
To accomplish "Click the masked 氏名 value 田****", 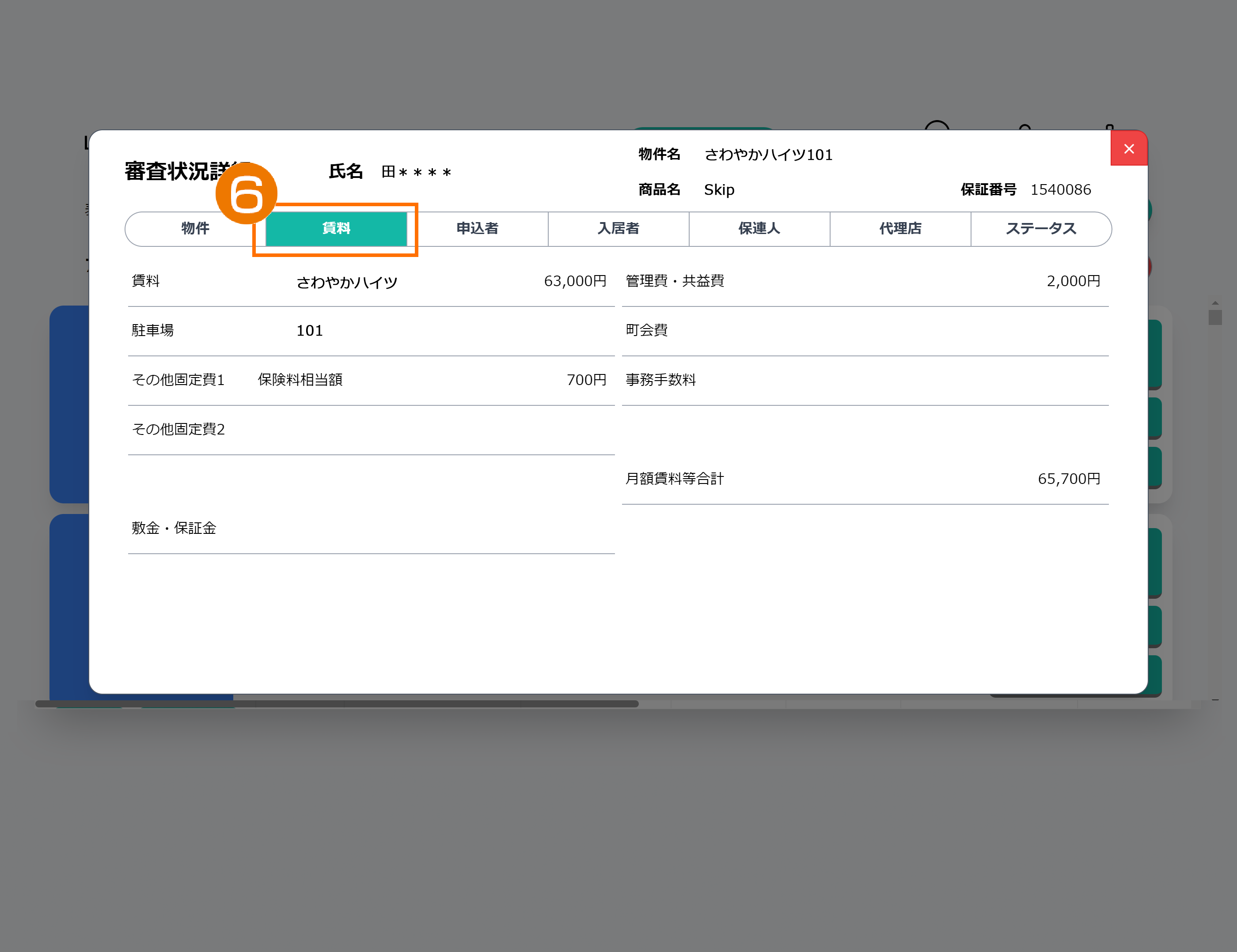I will (416, 172).
